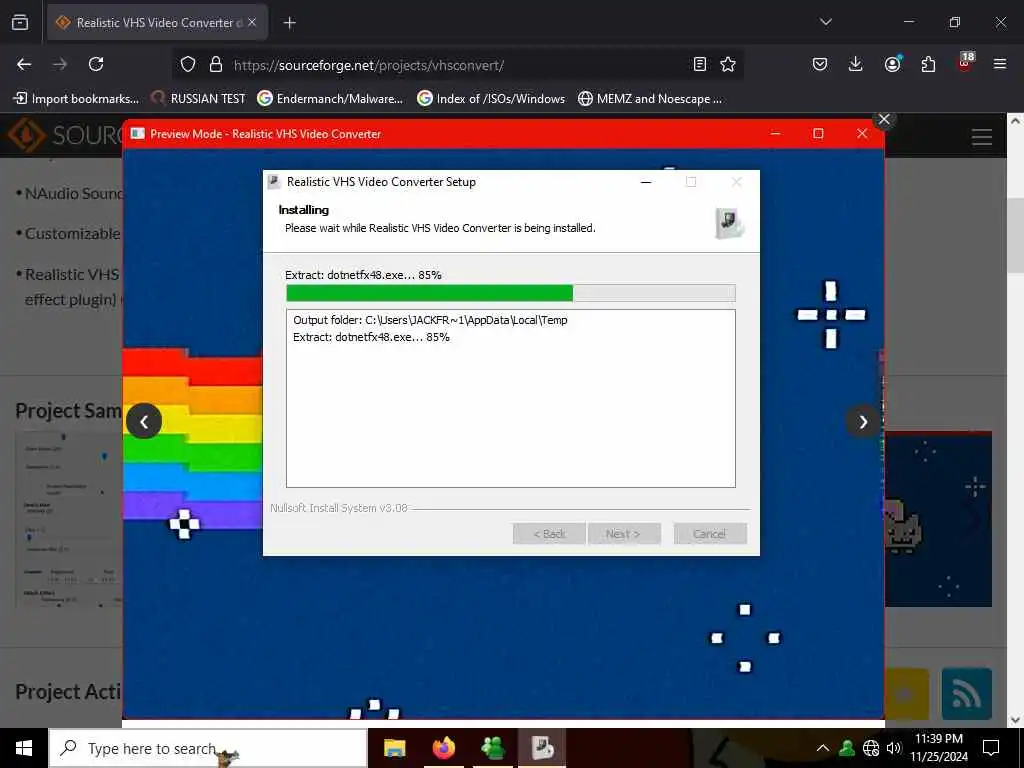The image size is (1024, 768).
Task: Click the Installing heading in Setup
Action: point(304,210)
